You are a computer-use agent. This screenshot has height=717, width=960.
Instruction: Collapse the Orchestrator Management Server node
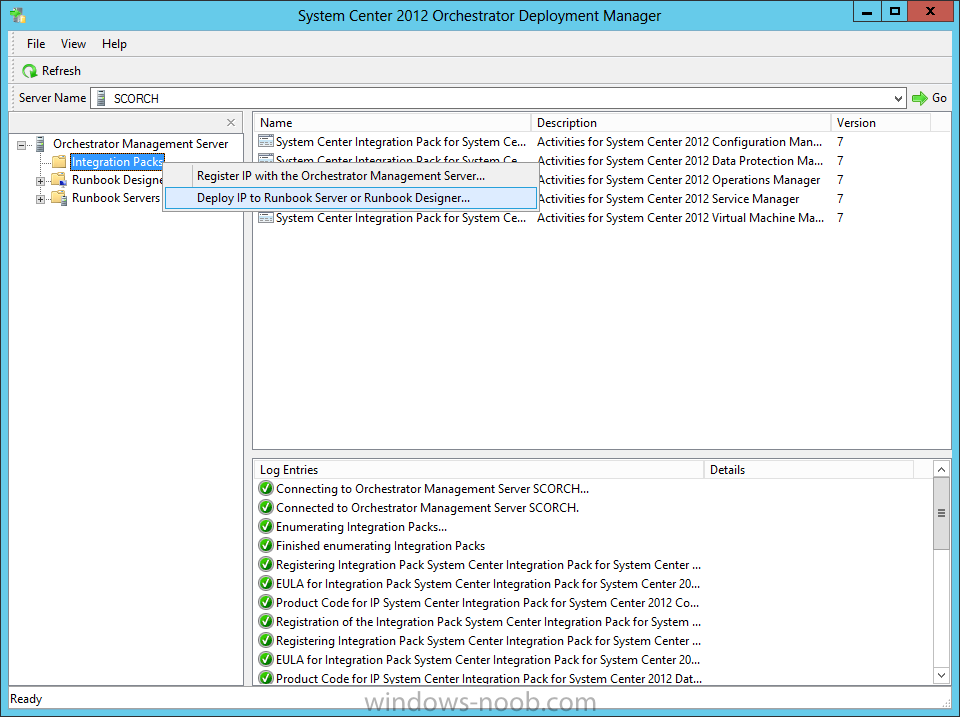pos(21,145)
